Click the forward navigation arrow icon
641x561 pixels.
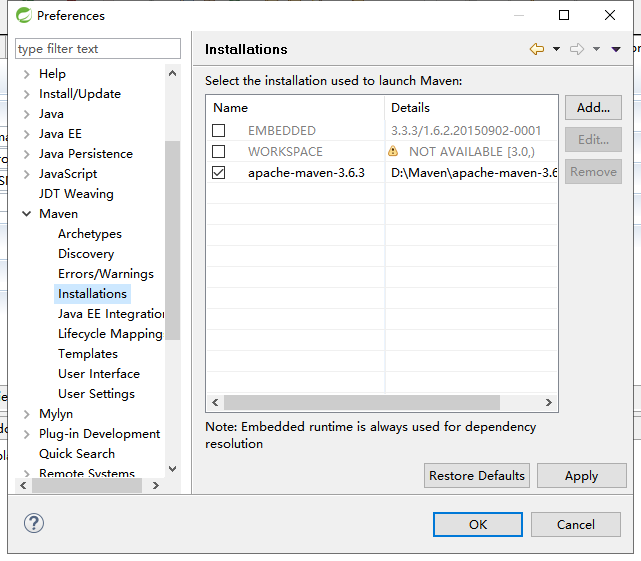577,49
